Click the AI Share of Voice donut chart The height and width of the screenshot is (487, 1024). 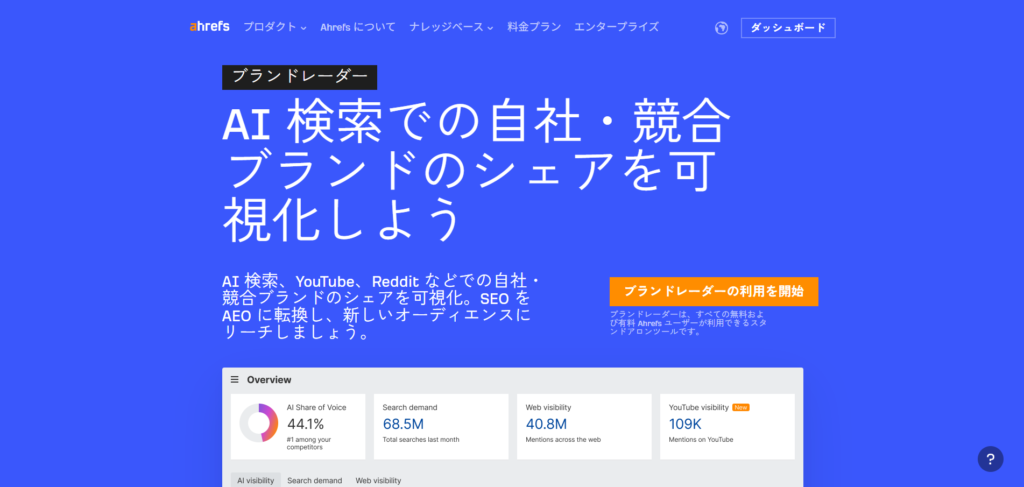point(259,423)
